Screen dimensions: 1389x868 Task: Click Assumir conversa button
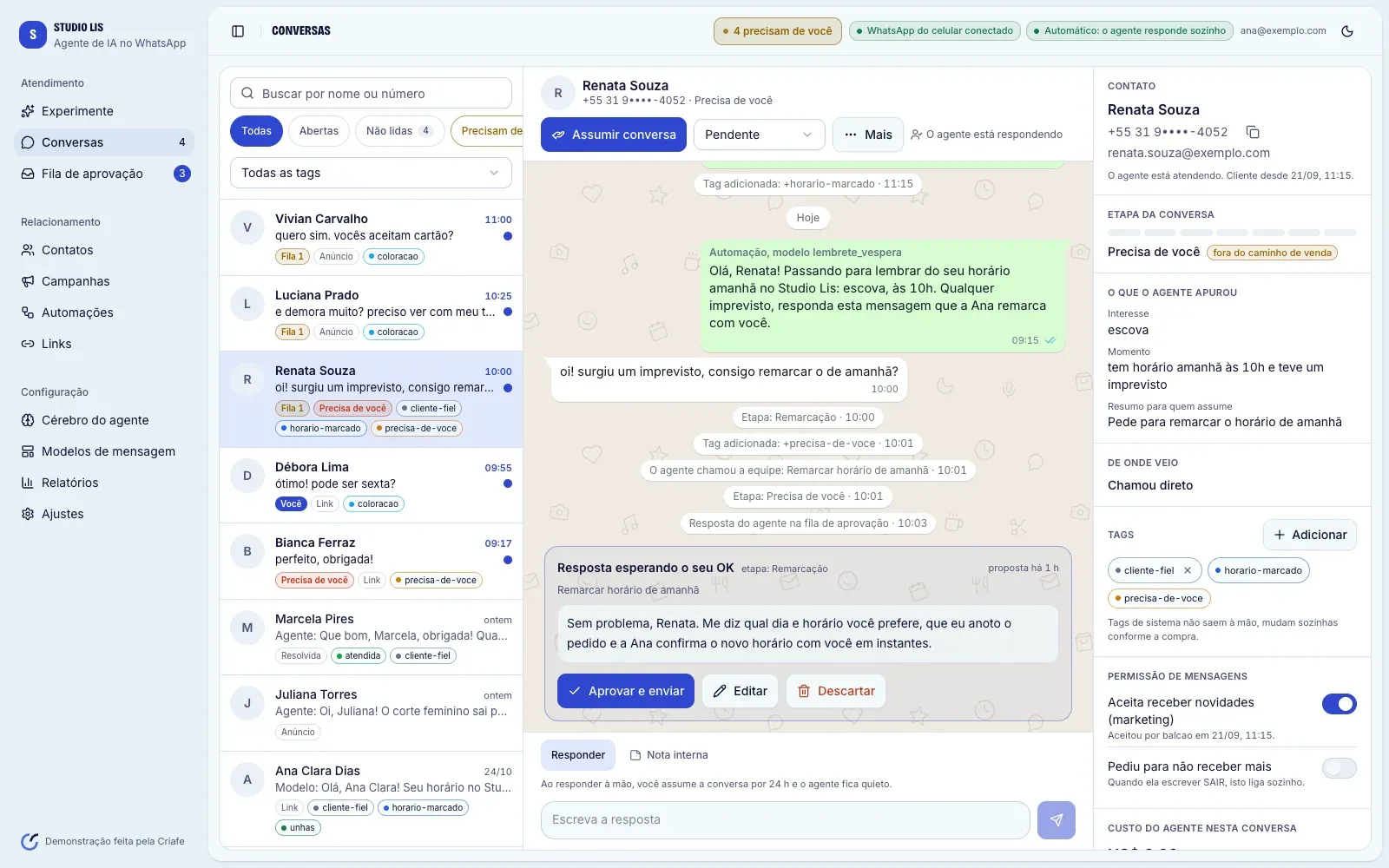[614, 135]
